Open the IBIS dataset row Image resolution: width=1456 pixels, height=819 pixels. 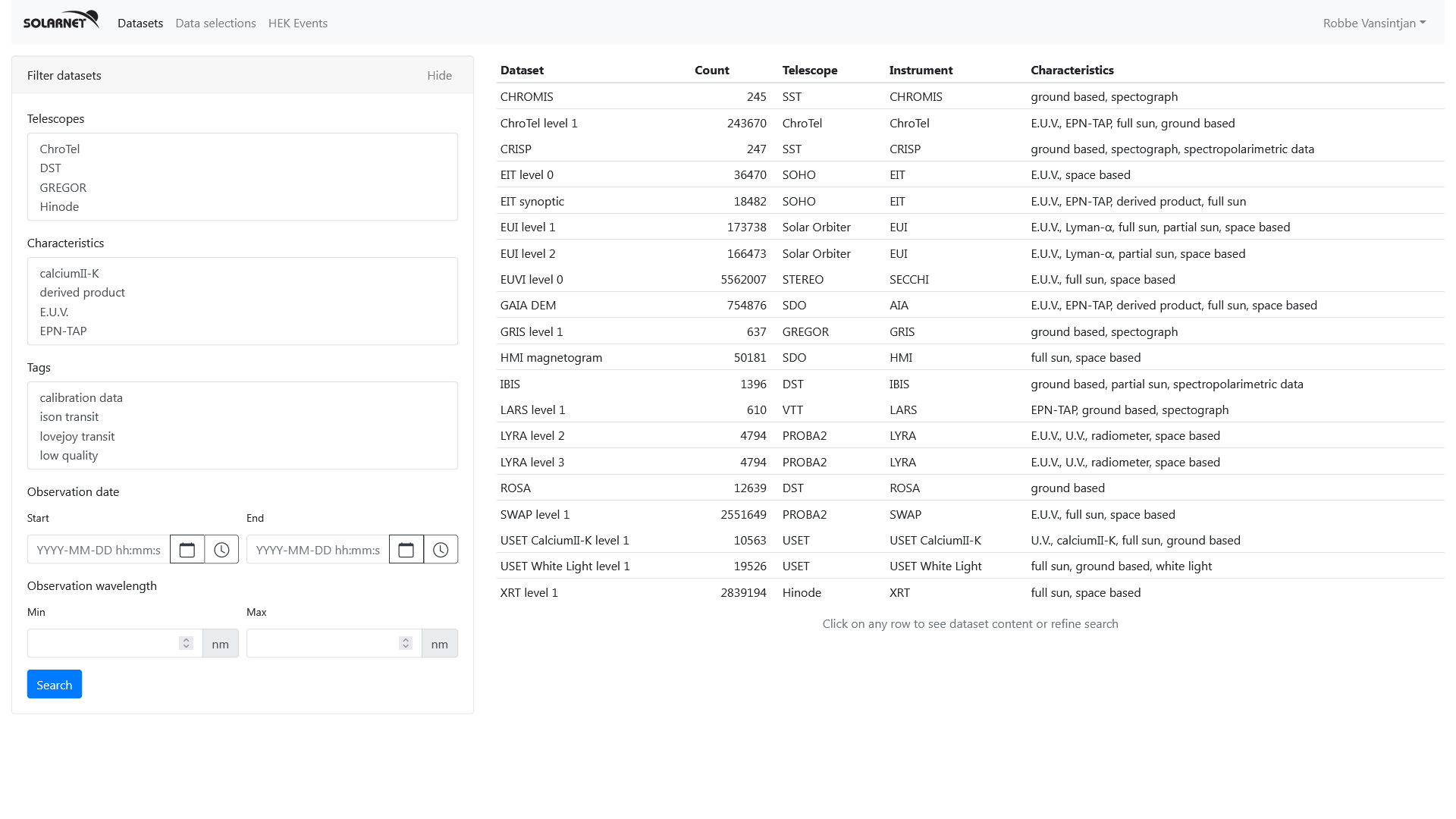(970, 384)
